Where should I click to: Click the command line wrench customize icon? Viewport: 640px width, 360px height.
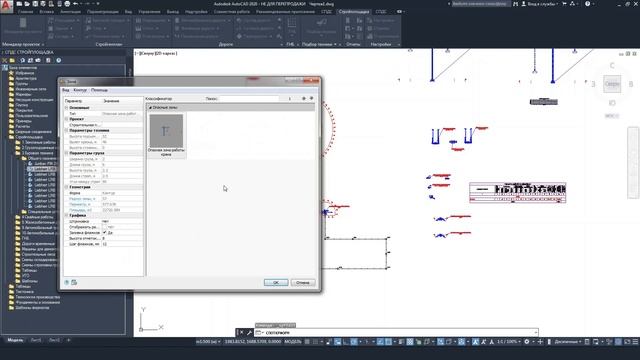[249, 333]
